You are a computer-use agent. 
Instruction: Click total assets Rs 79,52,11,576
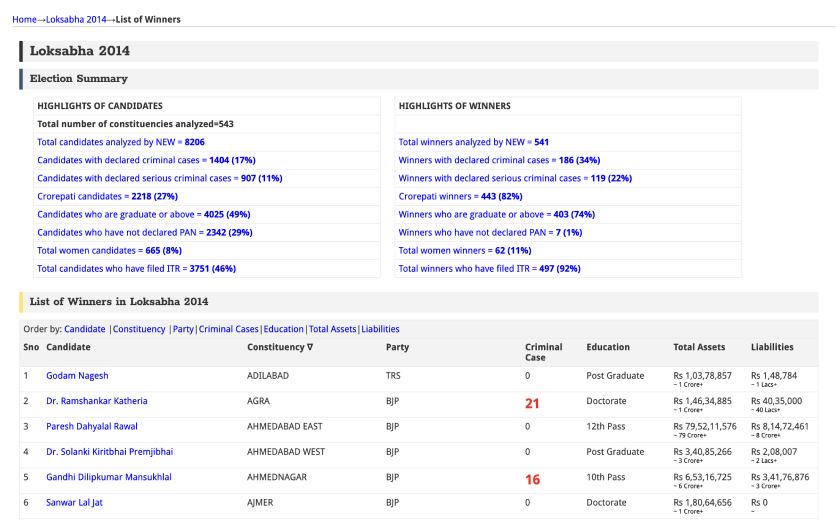(705, 427)
